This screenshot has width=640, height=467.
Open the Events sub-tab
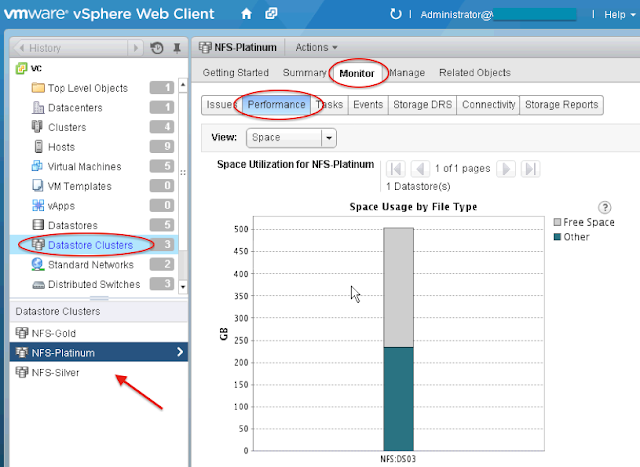point(368,105)
